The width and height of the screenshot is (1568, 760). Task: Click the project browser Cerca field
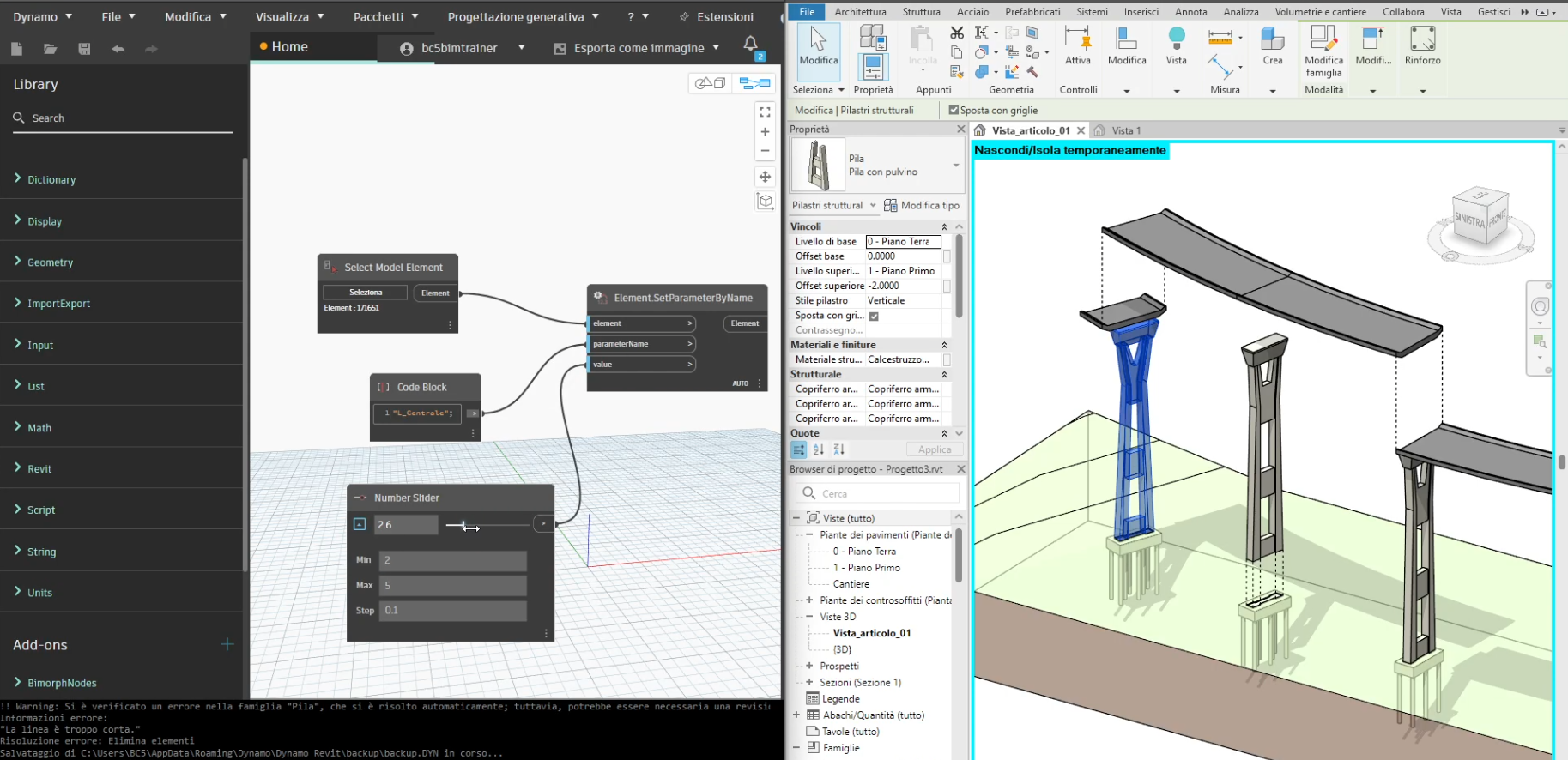[878, 493]
